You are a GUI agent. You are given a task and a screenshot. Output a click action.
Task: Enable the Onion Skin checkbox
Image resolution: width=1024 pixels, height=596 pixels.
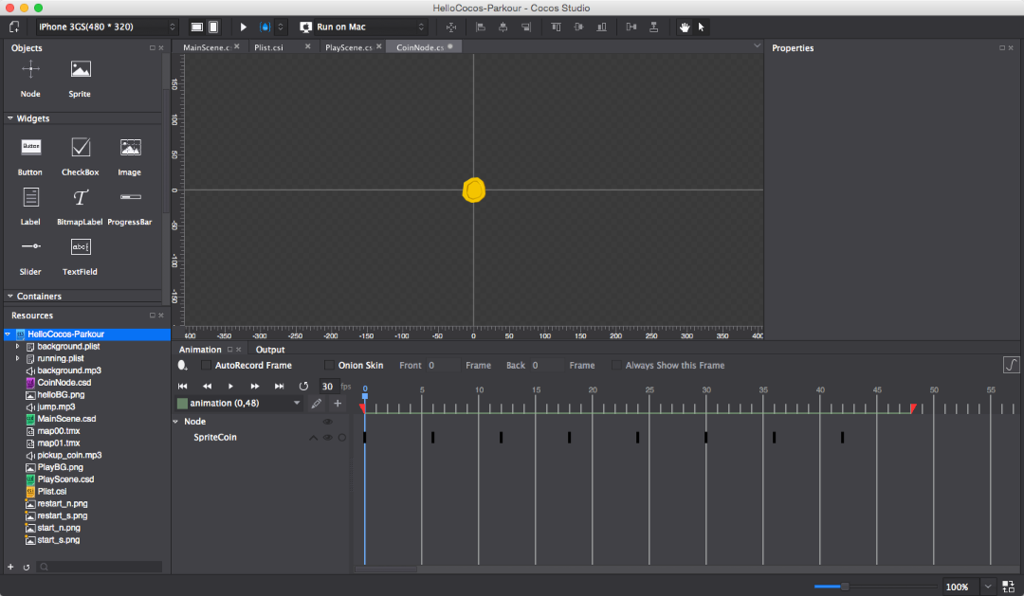click(x=329, y=365)
